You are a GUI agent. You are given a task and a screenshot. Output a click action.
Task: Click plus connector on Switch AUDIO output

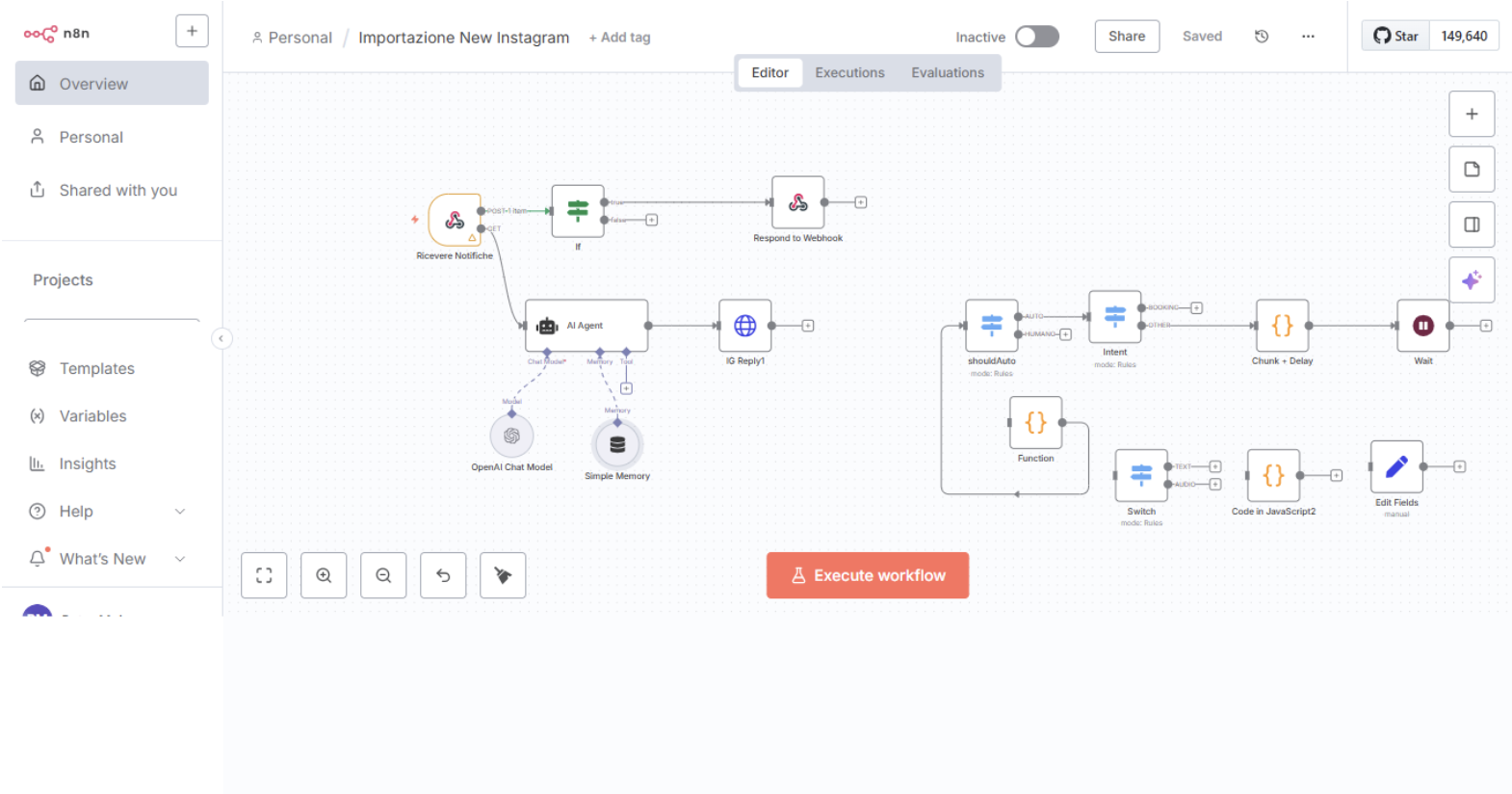(x=1215, y=485)
